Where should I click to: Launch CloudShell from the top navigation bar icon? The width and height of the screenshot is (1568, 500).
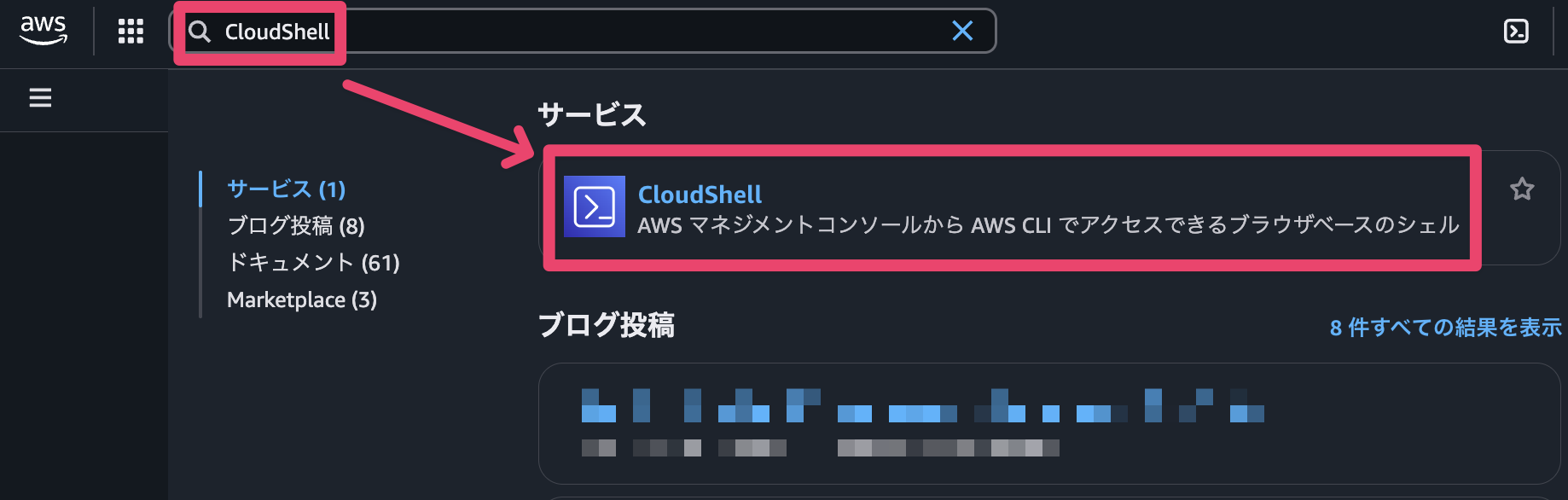(x=1515, y=32)
